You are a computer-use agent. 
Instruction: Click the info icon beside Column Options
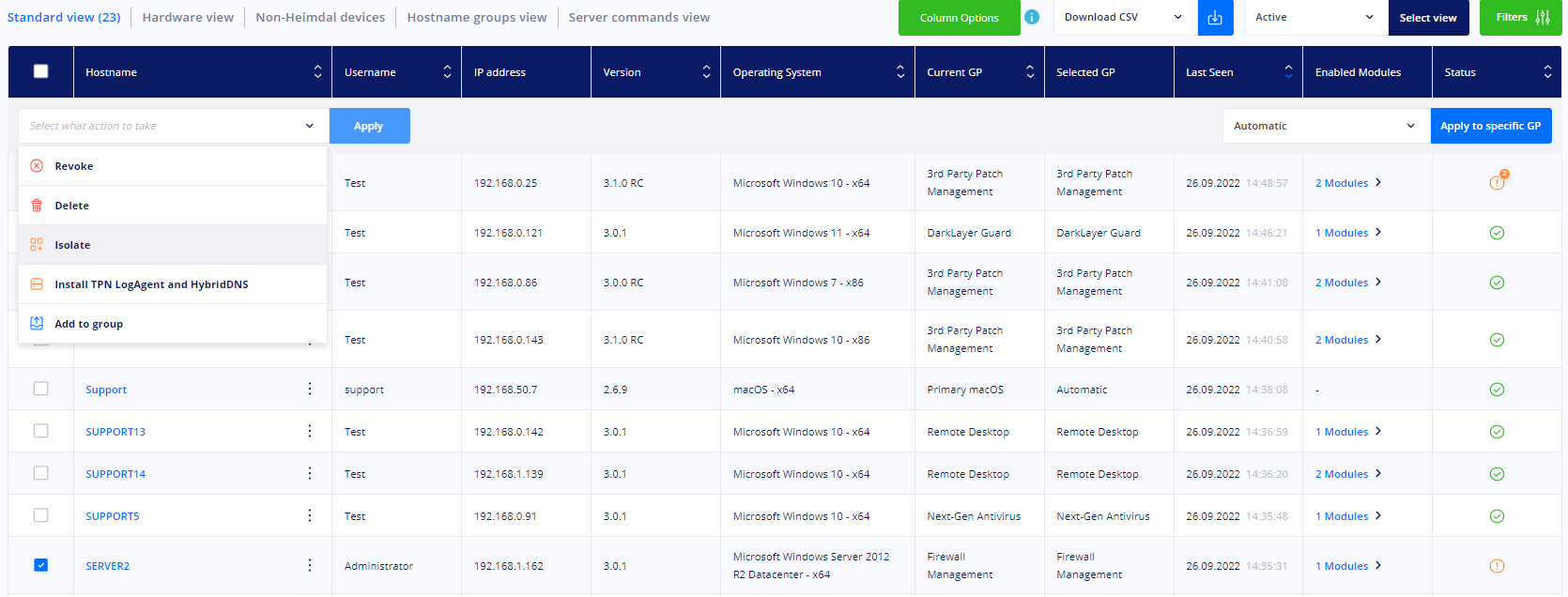pos(1032,17)
